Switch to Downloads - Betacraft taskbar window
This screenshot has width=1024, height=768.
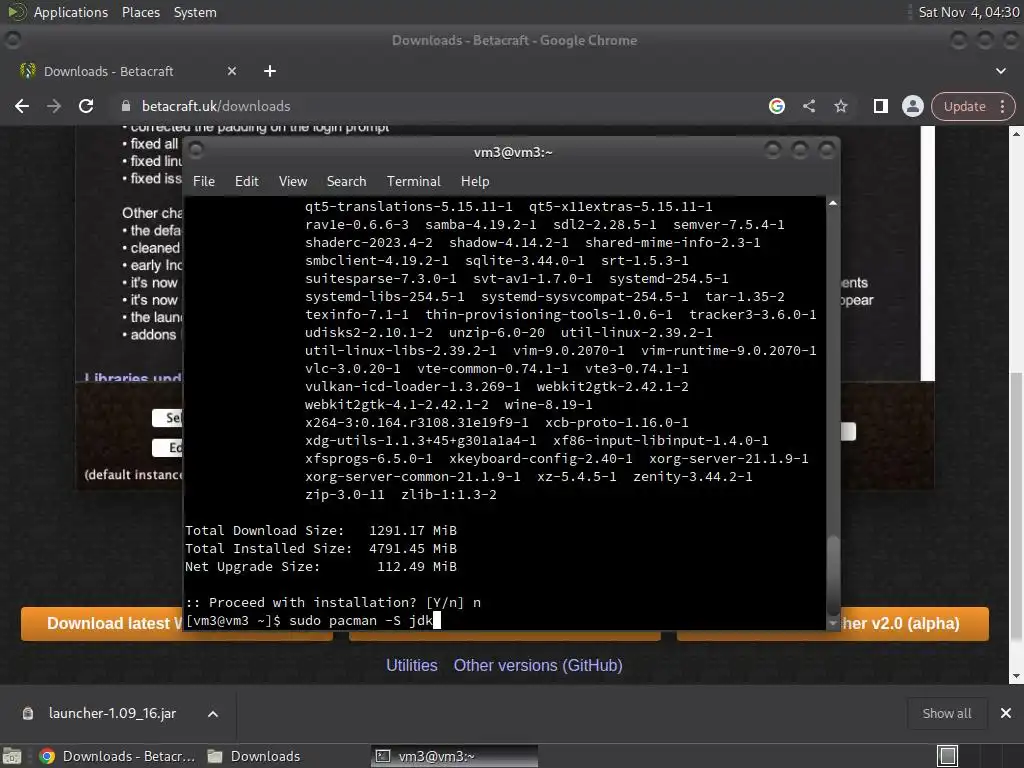tap(118, 756)
